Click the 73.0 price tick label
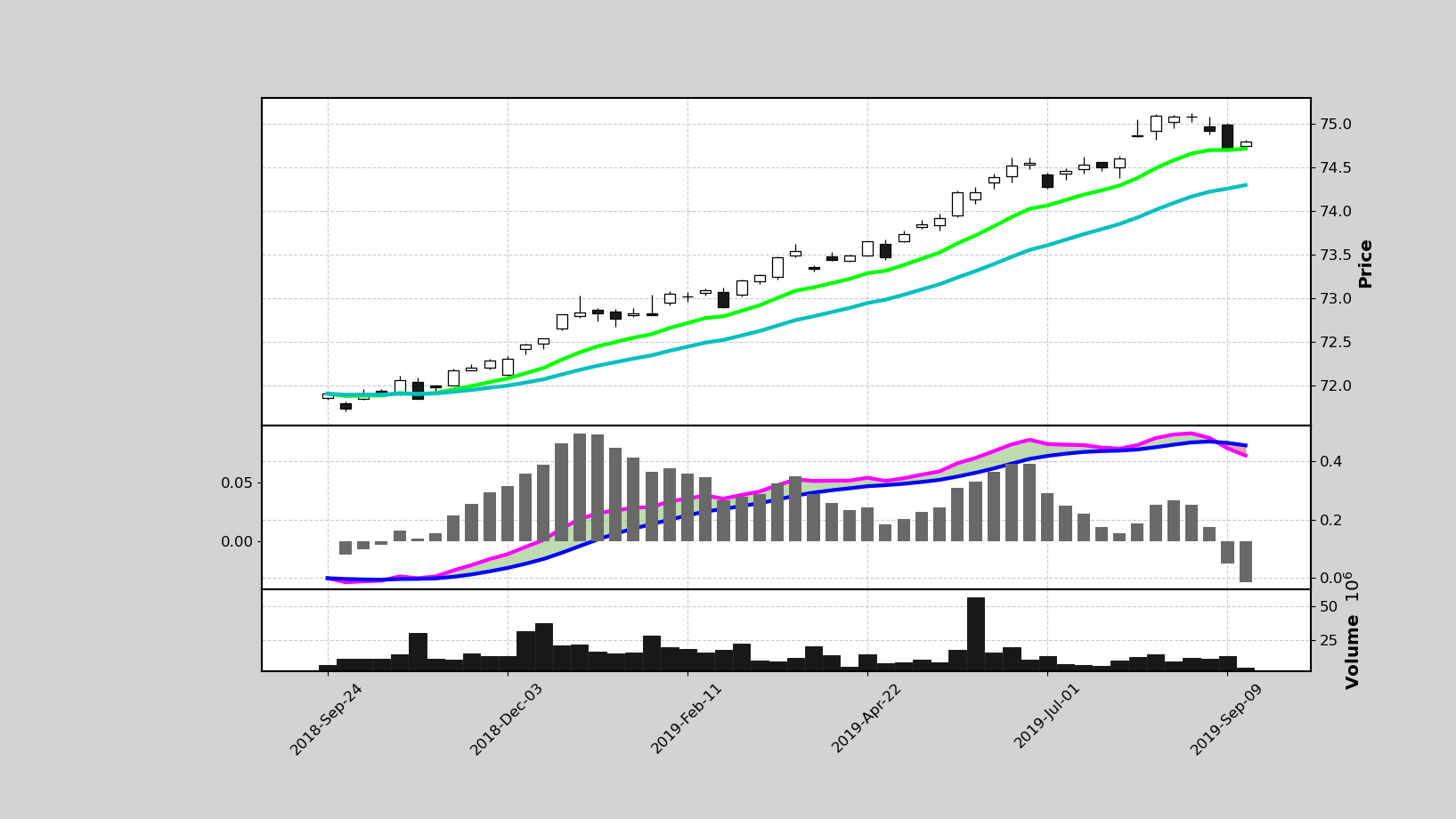The width and height of the screenshot is (1456, 819). [x=1338, y=299]
